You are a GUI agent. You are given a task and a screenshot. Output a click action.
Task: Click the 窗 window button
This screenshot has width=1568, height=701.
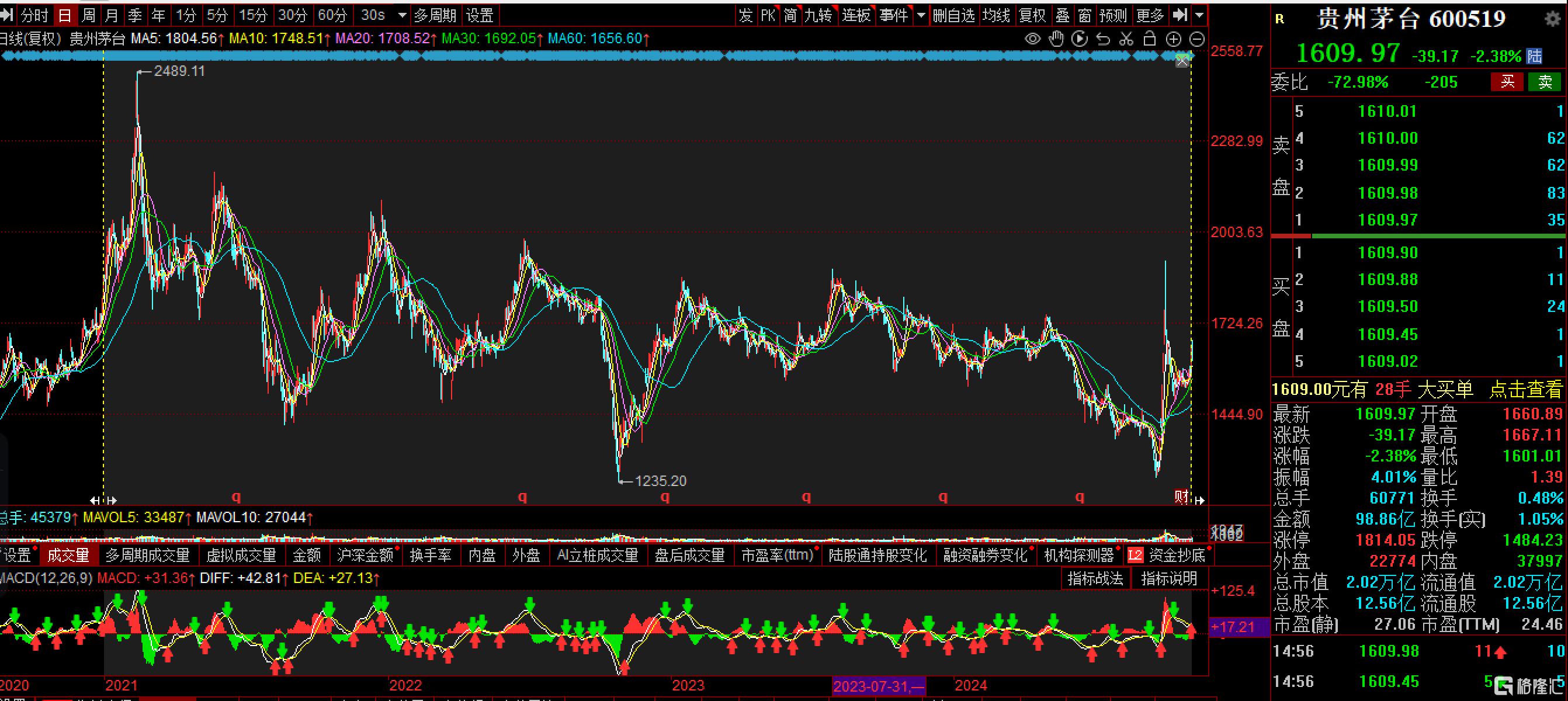(x=1084, y=15)
